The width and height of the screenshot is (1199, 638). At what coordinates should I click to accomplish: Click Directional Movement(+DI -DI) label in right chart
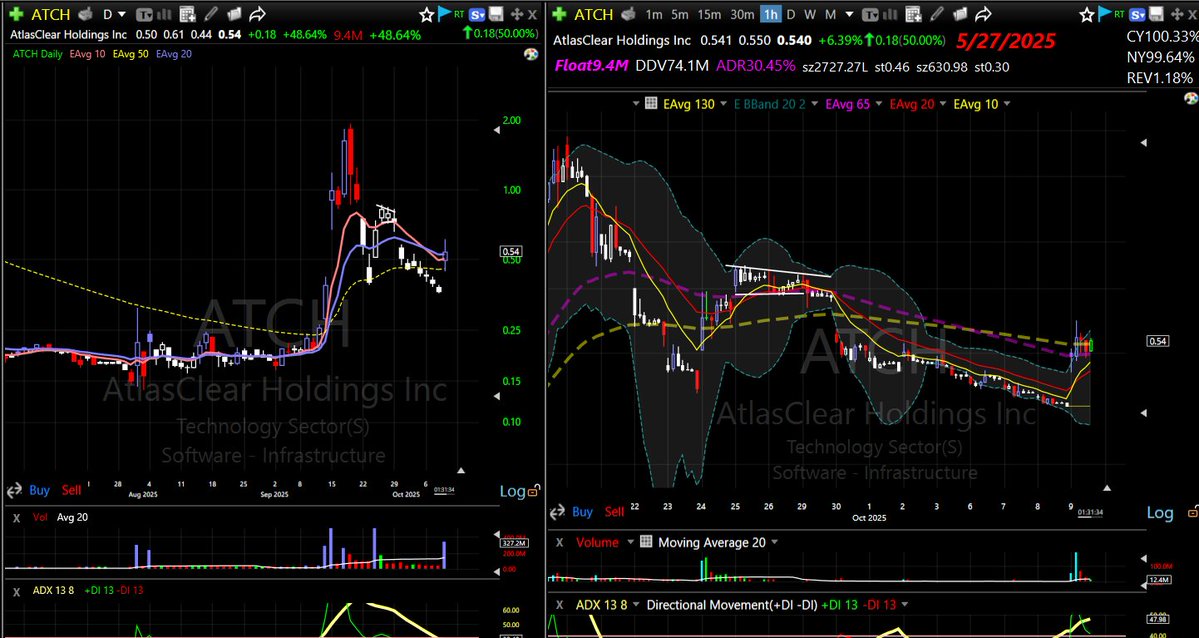click(x=732, y=604)
